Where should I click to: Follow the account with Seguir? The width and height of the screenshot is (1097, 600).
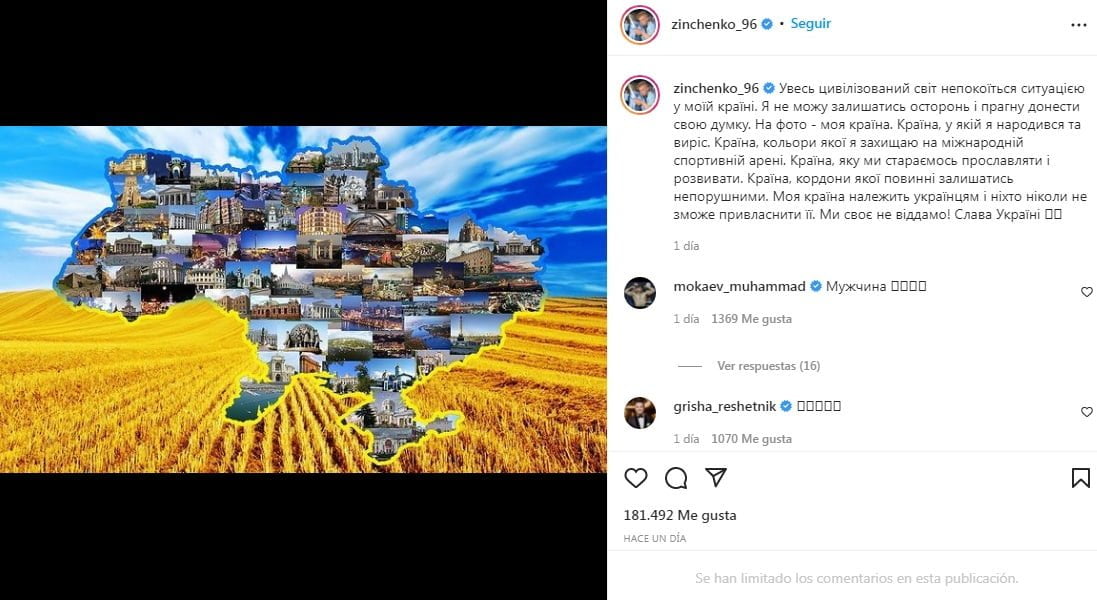click(x=811, y=24)
